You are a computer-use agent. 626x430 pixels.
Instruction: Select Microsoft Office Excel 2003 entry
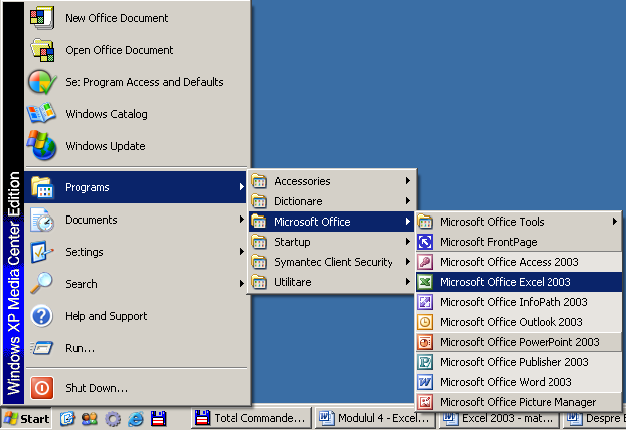(519, 282)
